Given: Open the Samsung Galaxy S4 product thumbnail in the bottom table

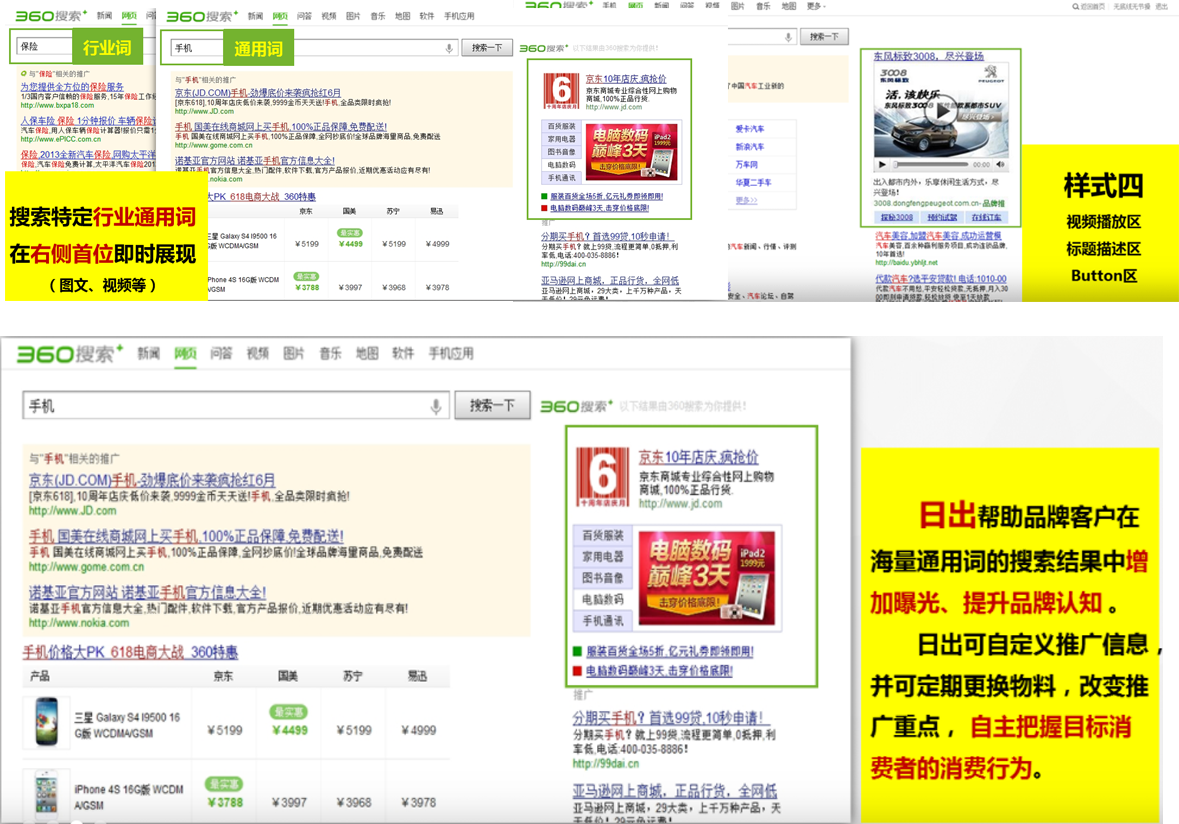Looking at the screenshot, I should tap(46, 722).
